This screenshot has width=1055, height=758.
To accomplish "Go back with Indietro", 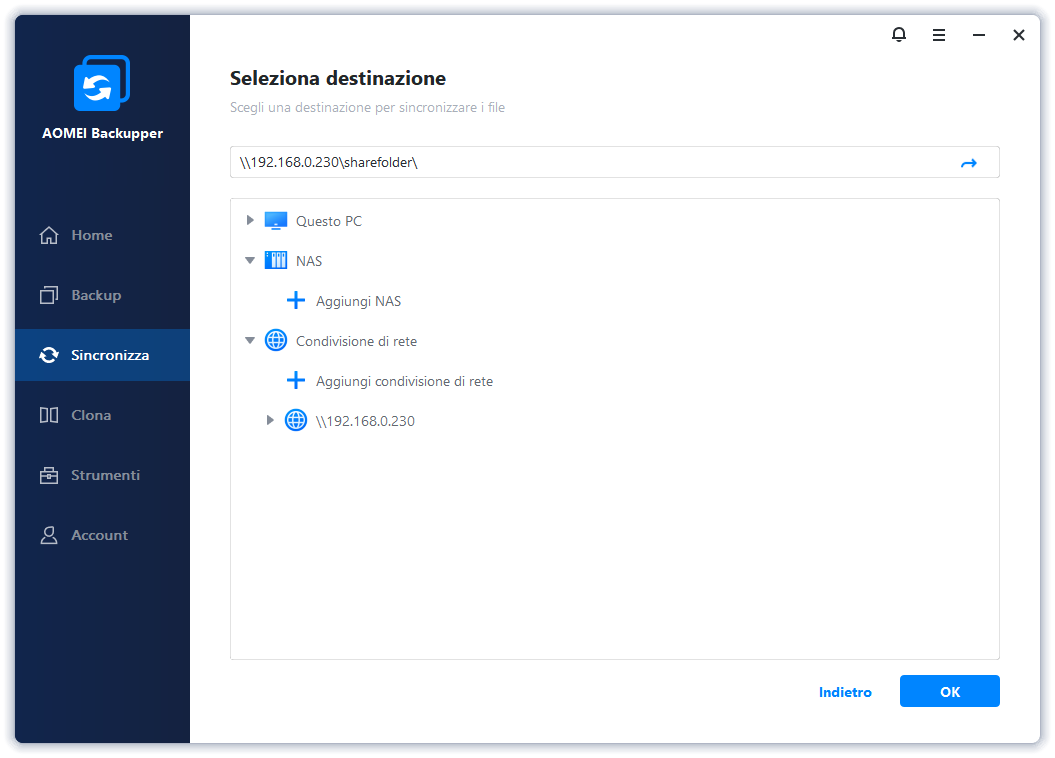I will coord(845,692).
